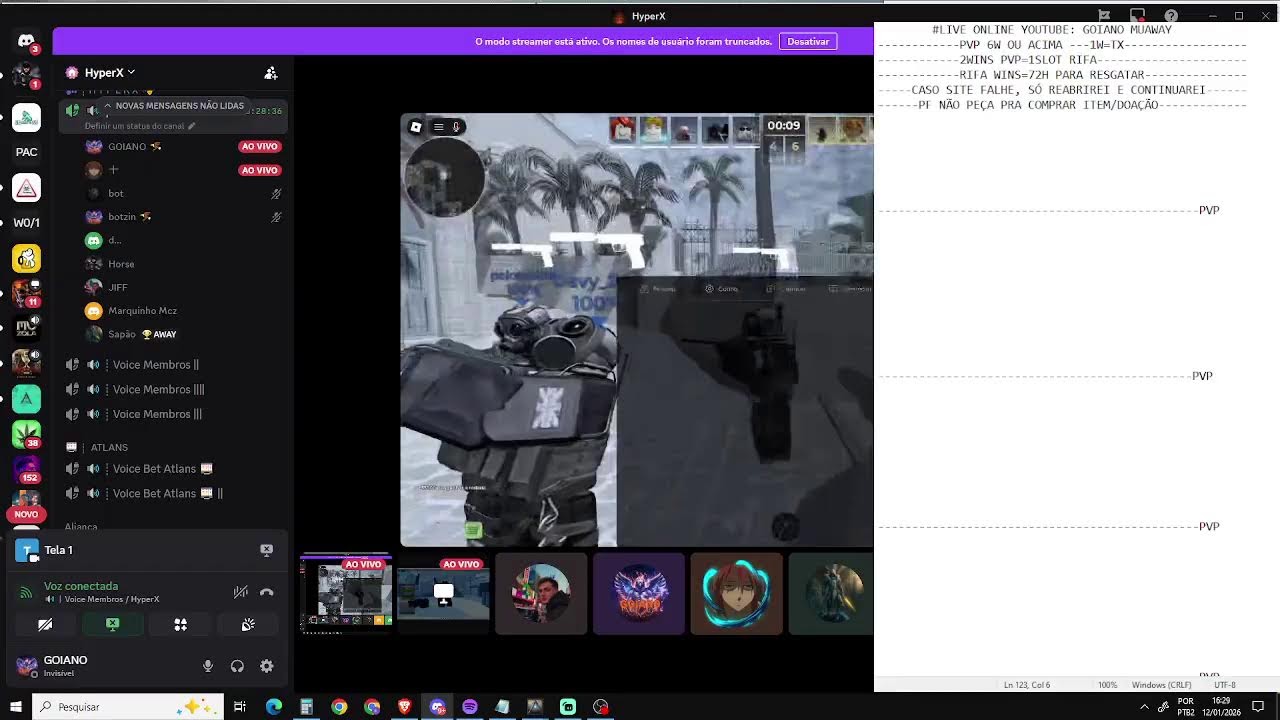Deafen headphones in user panel
1280x720 pixels.
coord(237,666)
